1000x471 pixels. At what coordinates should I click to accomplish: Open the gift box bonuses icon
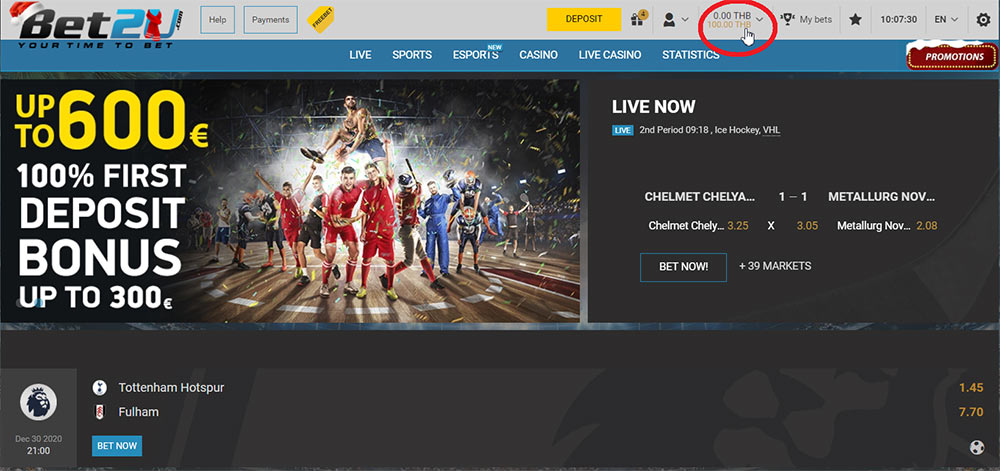point(638,19)
